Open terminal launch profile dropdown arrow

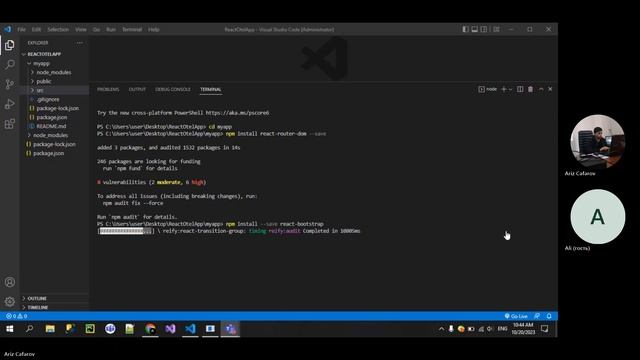pos(510,89)
